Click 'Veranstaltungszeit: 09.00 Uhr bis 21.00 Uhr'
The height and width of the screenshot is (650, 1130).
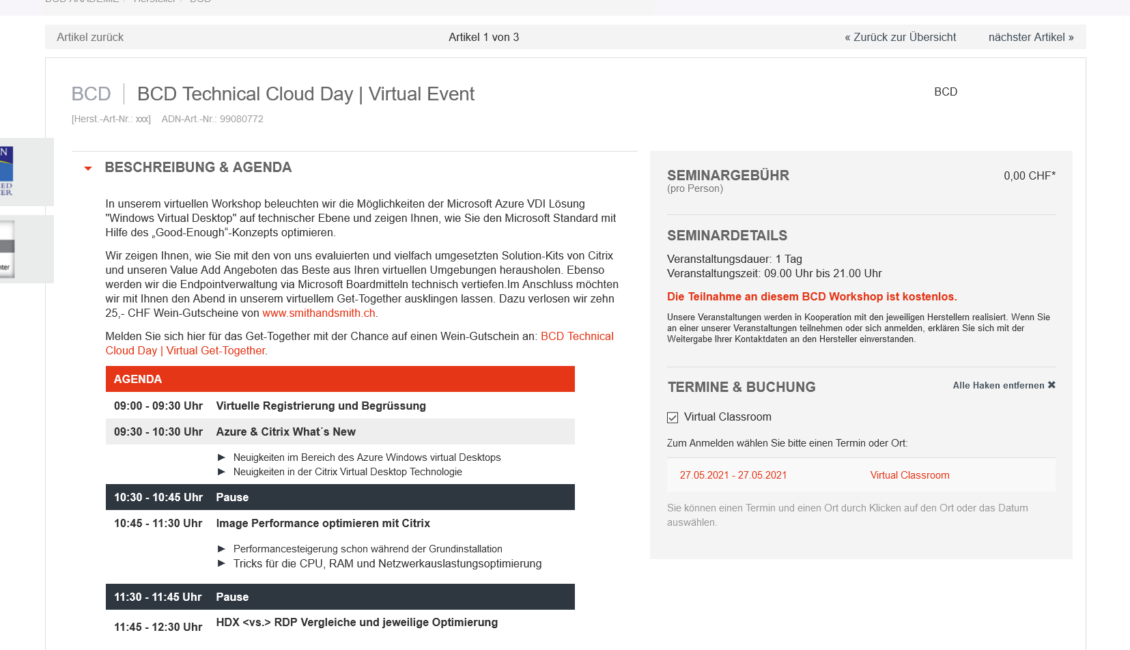774,273
